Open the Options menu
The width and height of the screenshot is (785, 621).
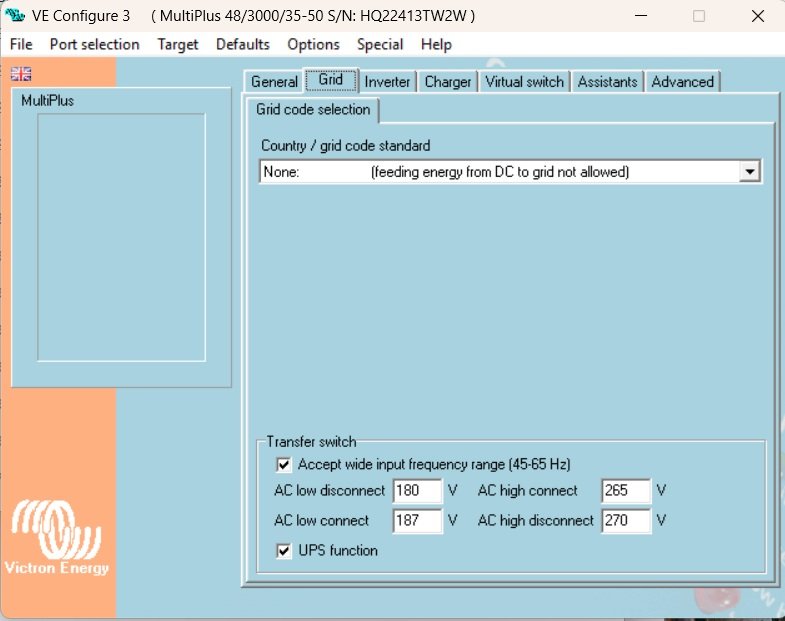tap(313, 45)
